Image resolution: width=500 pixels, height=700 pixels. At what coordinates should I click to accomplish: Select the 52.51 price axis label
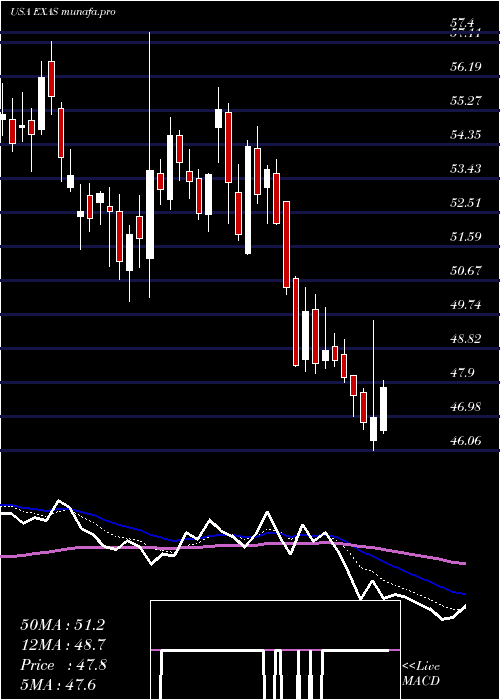tap(466, 203)
